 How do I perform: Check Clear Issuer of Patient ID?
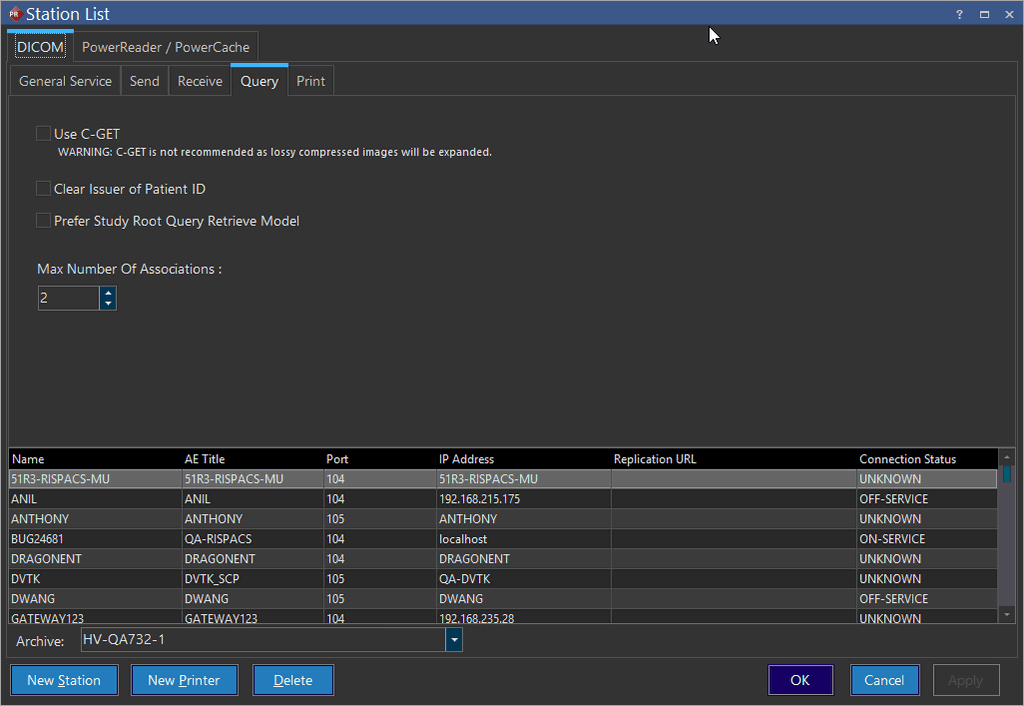(x=43, y=188)
